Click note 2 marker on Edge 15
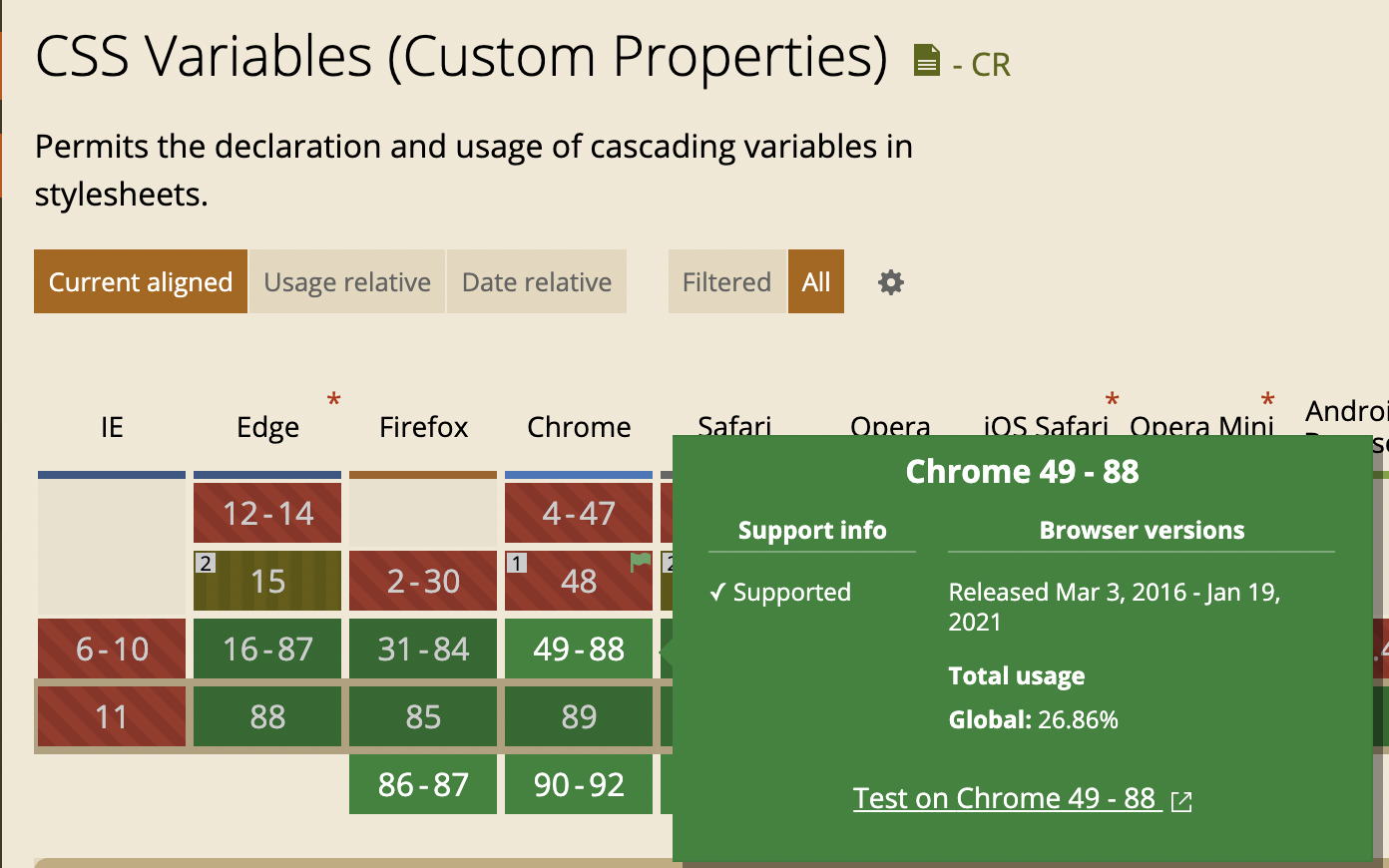Screen dimensions: 1389x868 point(206,563)
